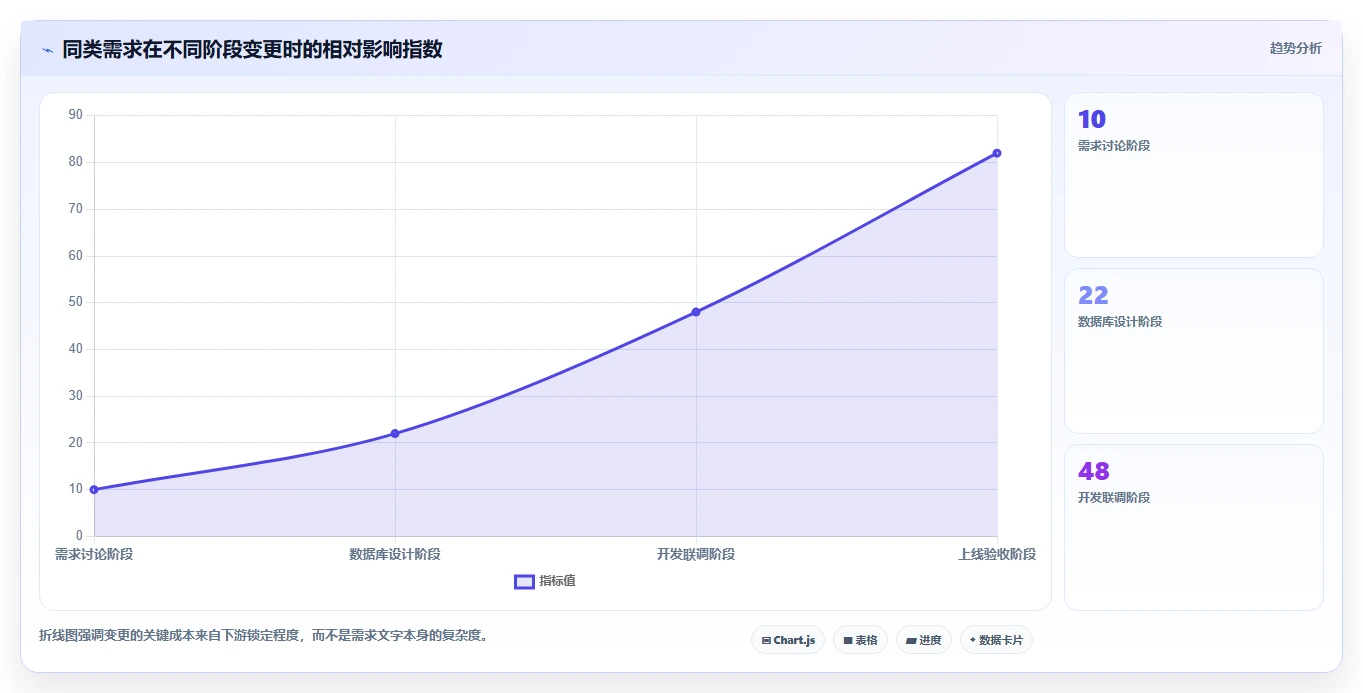Click the x-axis label 上线验收阶段
The height and width of the screenshot is (693, 1363).
point(997,554)
